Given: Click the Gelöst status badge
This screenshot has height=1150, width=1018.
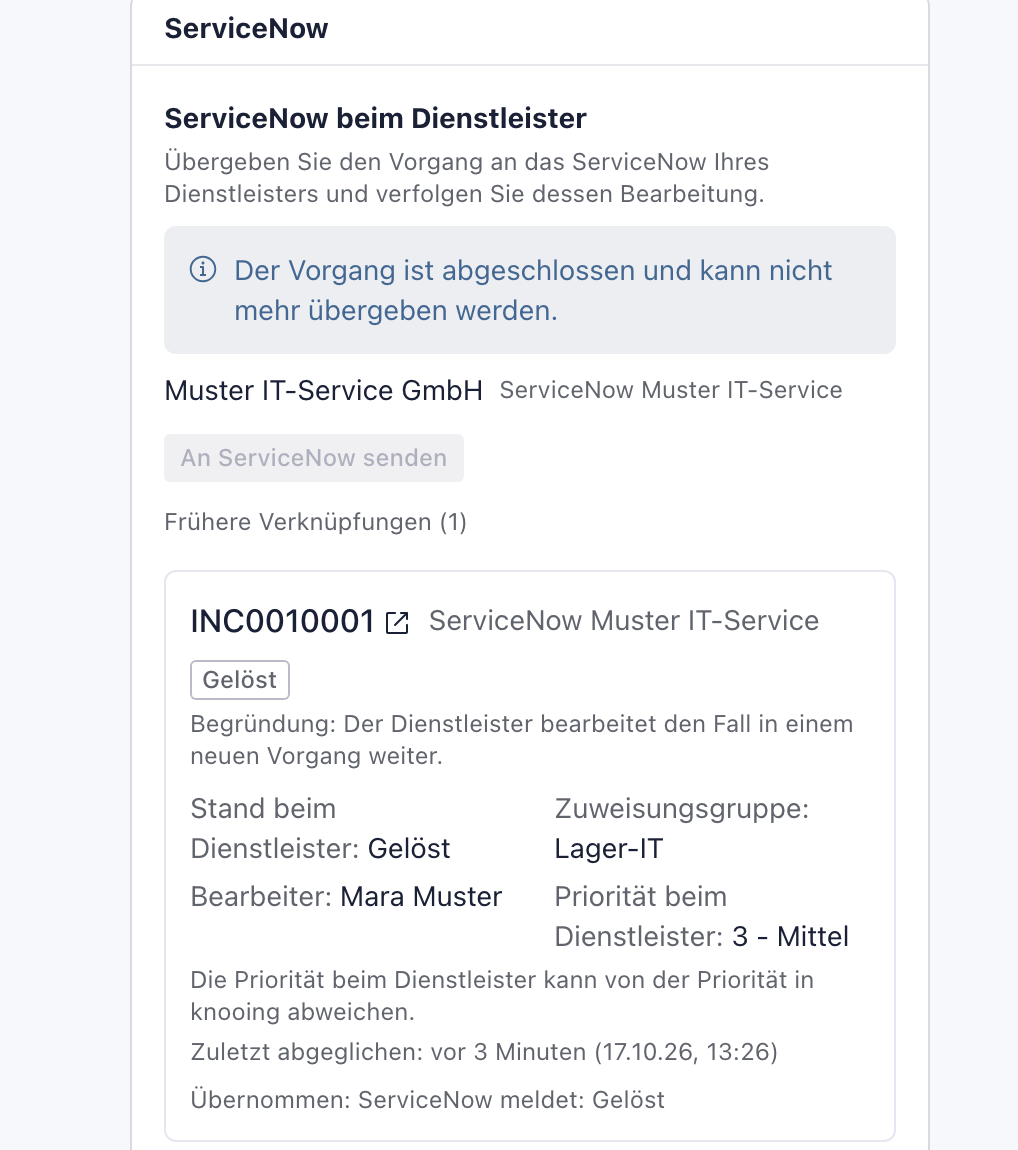Looking at the screenshot, I should 240,680.
